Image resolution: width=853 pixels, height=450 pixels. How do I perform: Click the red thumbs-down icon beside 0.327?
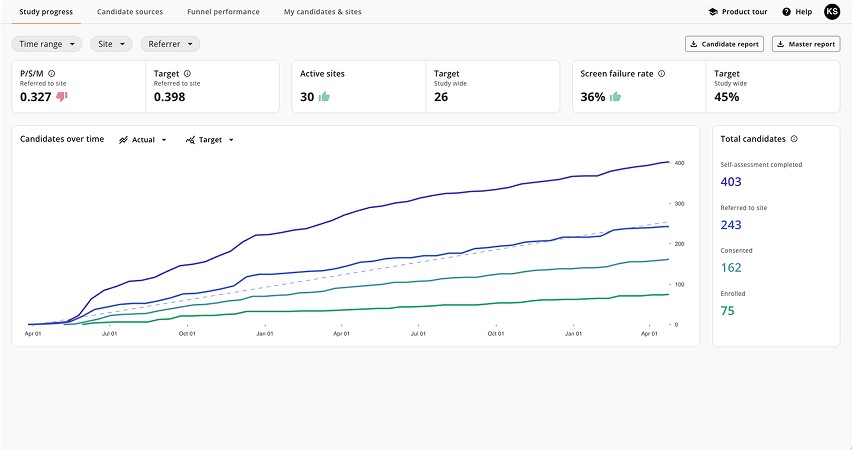pos(62,97)
